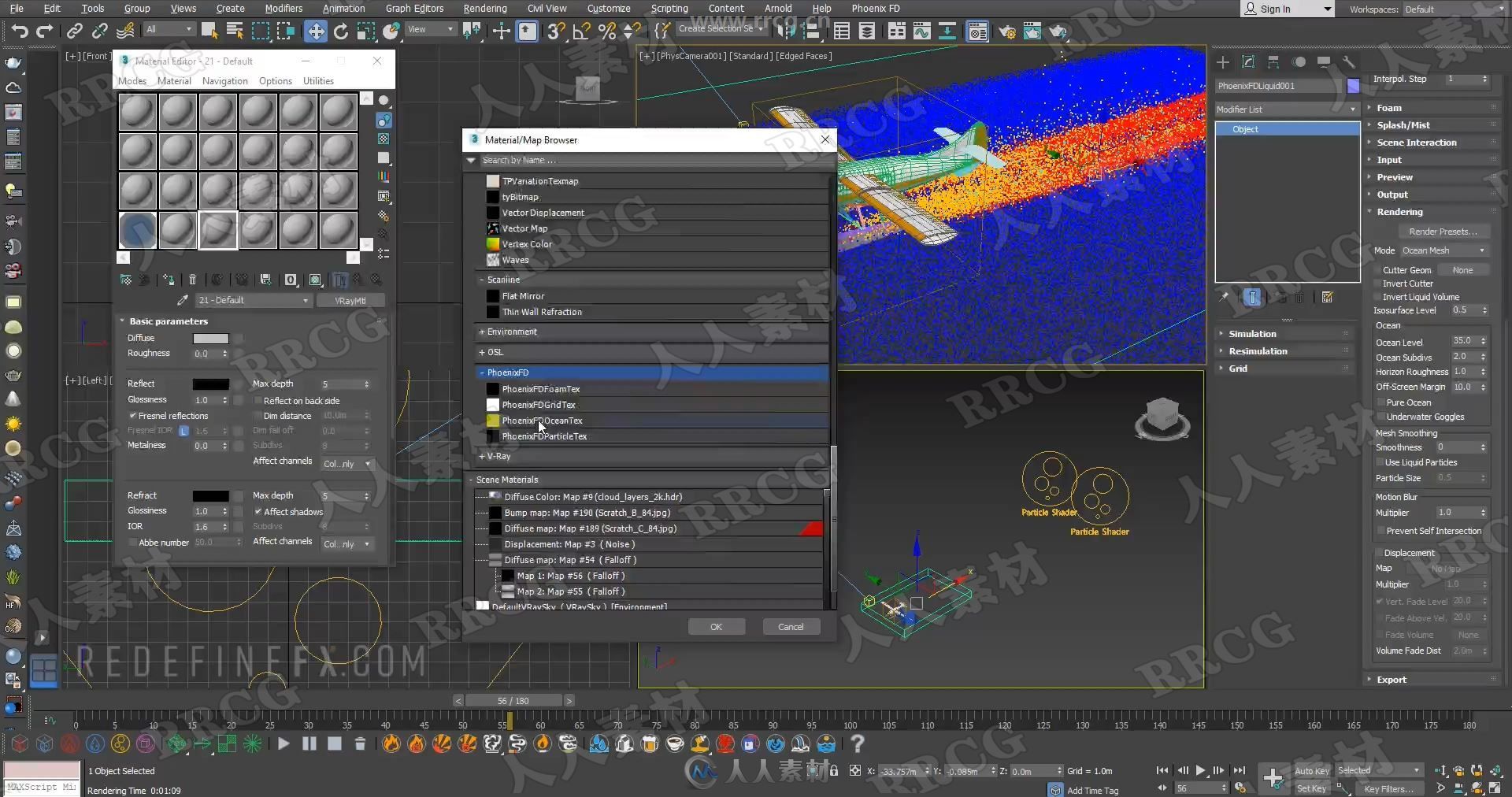Click Phoenix FD help question mark icon
1512x797 pixels.
tap(858, 743)
